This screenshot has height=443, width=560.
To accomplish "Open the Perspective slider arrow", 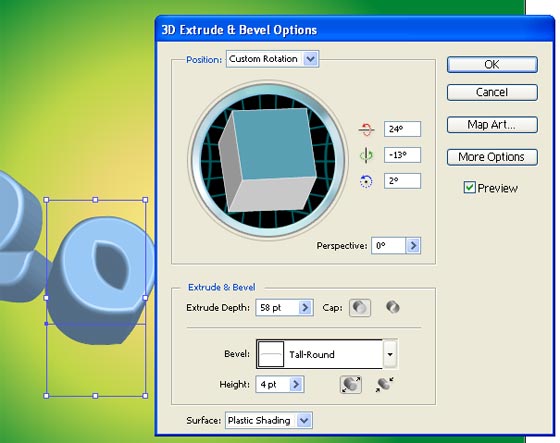I will pos(413,245).
